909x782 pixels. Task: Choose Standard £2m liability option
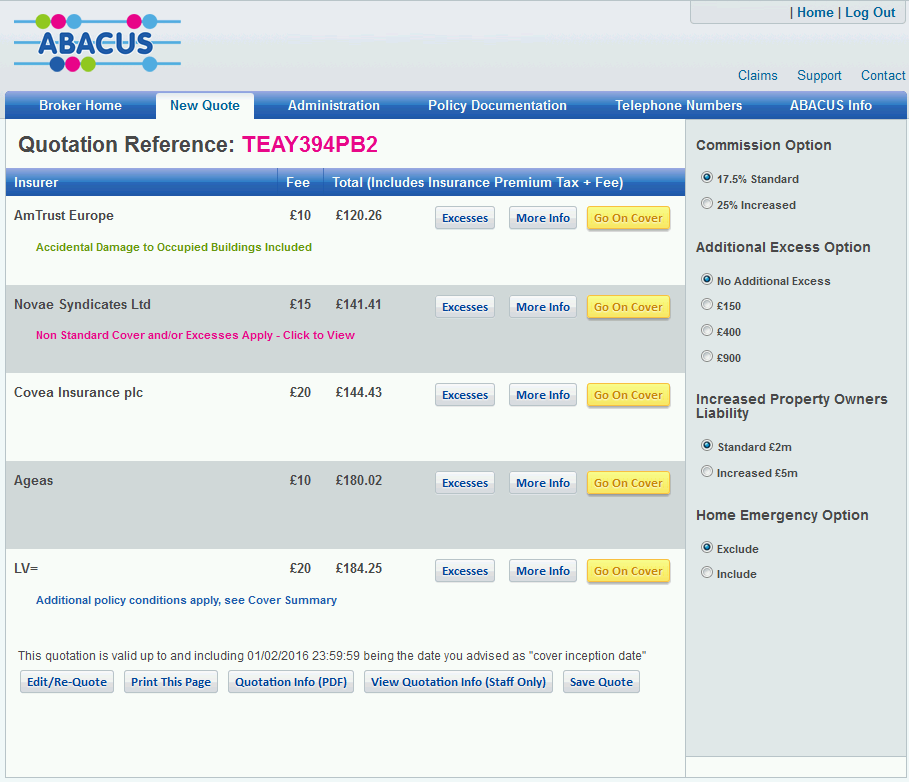(x=707, y=445)
